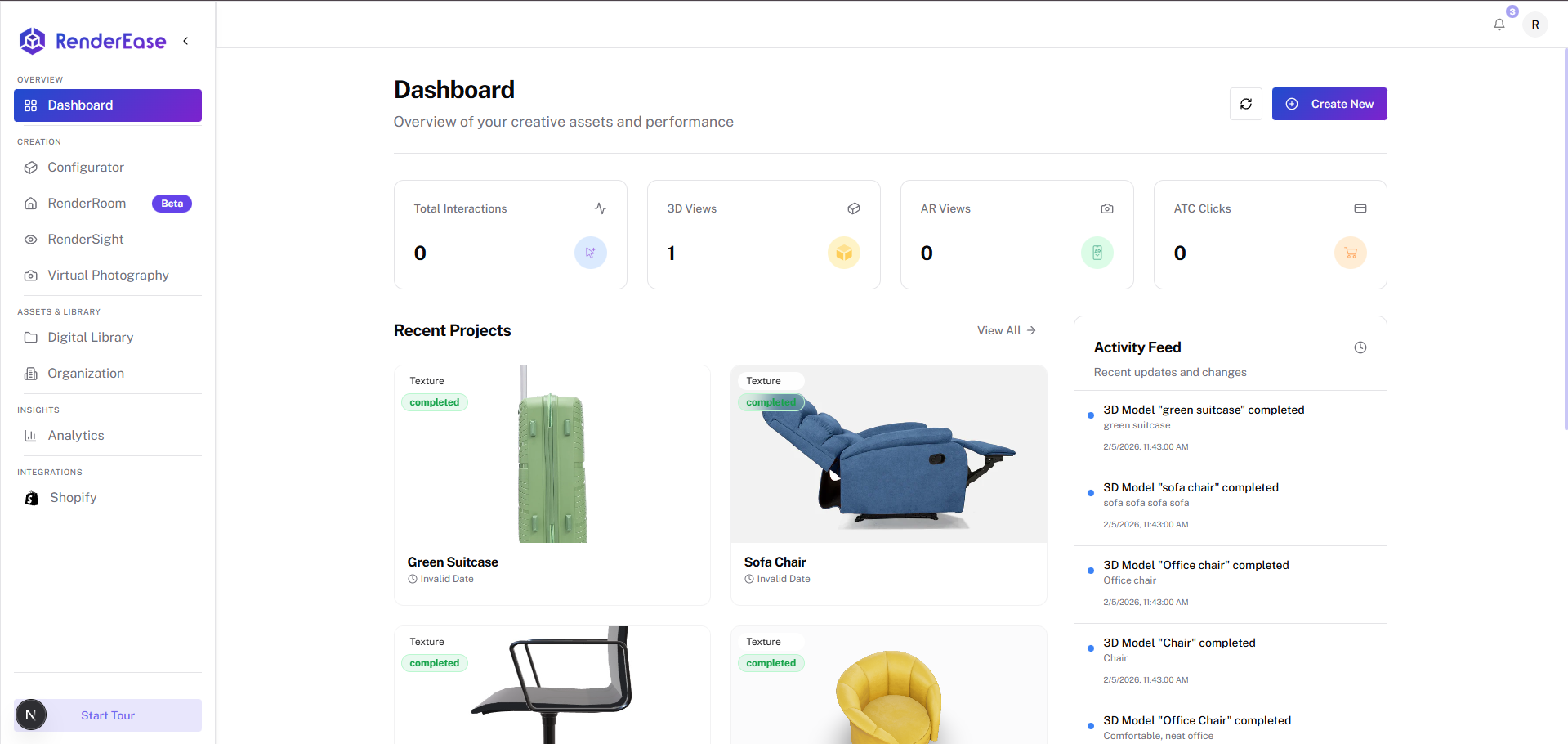The image size is (1568, 744).
Task: Open notifications bell
Action: [1499, 25]
